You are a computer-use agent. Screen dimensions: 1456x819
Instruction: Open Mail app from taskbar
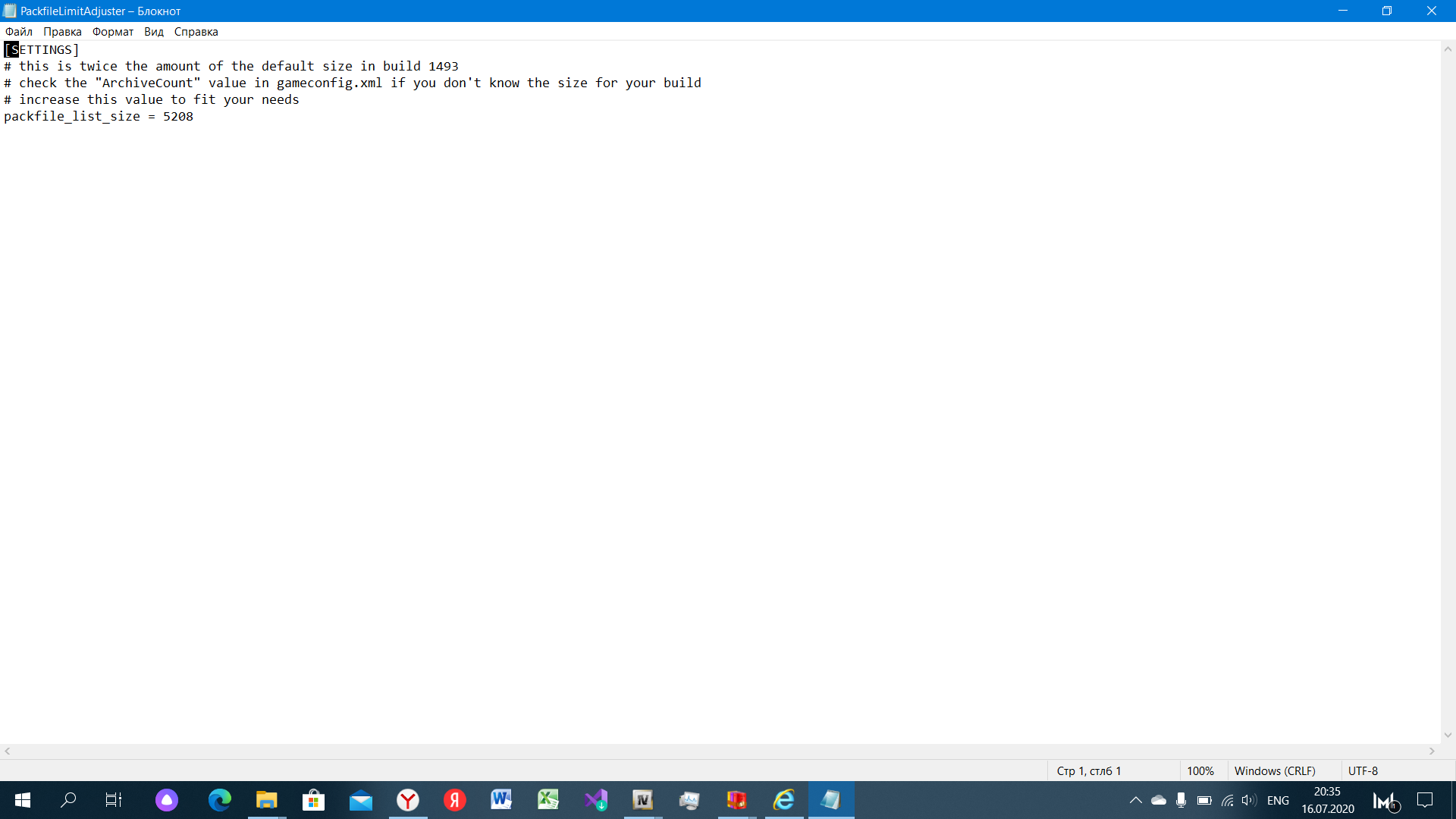(x=361, y=800)
